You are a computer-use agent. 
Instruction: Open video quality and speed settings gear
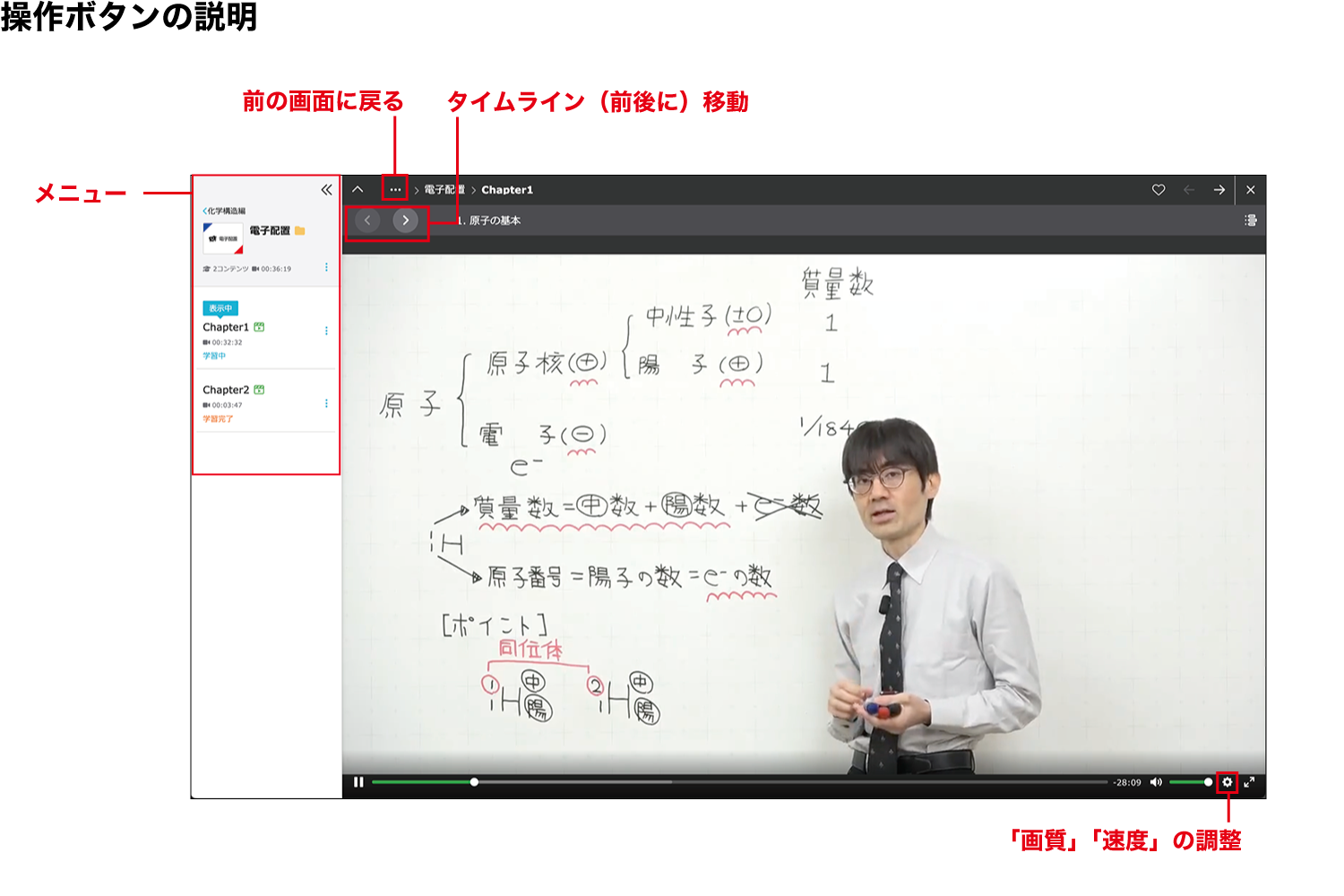point(1227,782)
